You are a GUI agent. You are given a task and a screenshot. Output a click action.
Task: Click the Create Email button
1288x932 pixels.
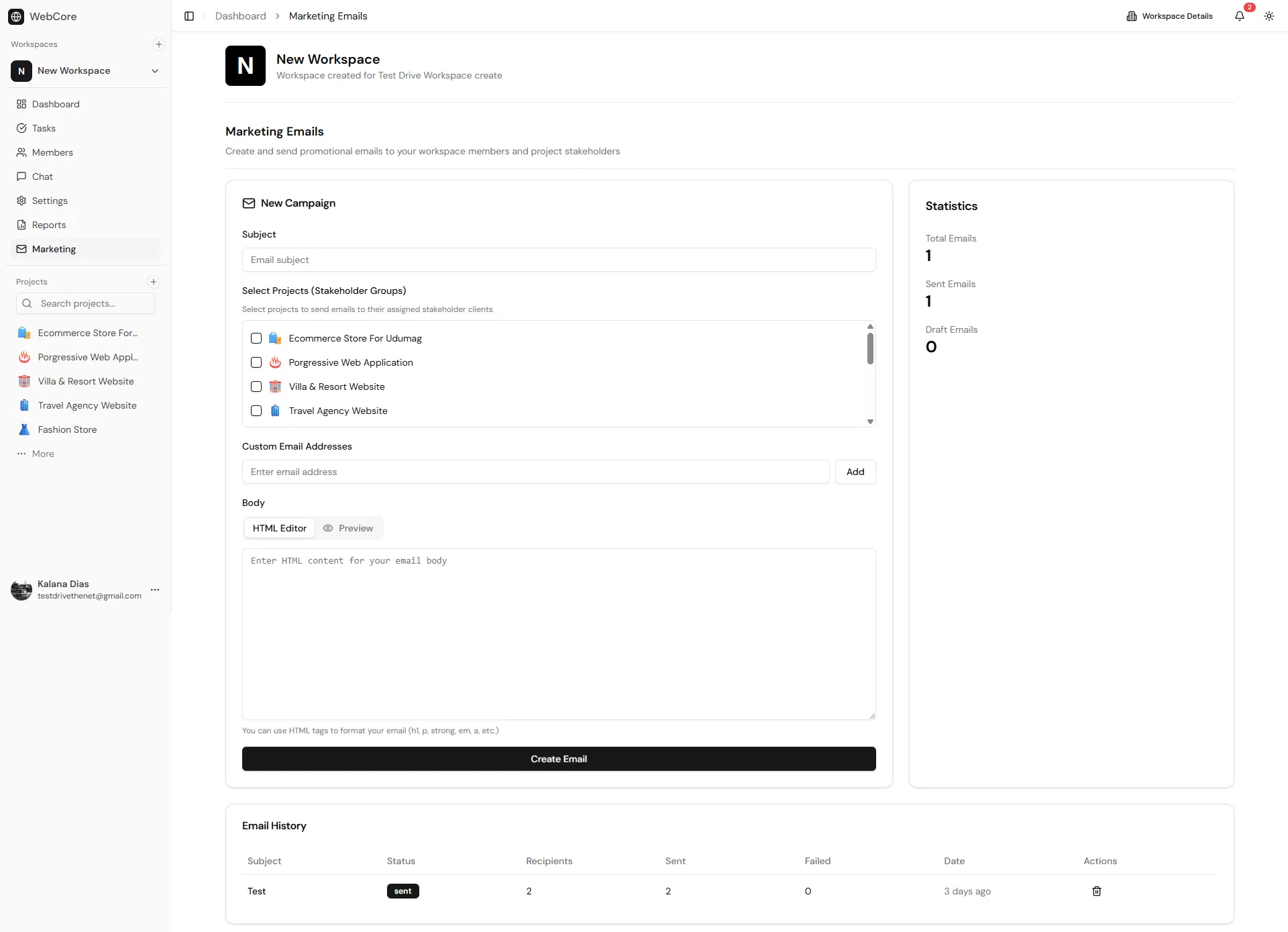click(559, 758)
